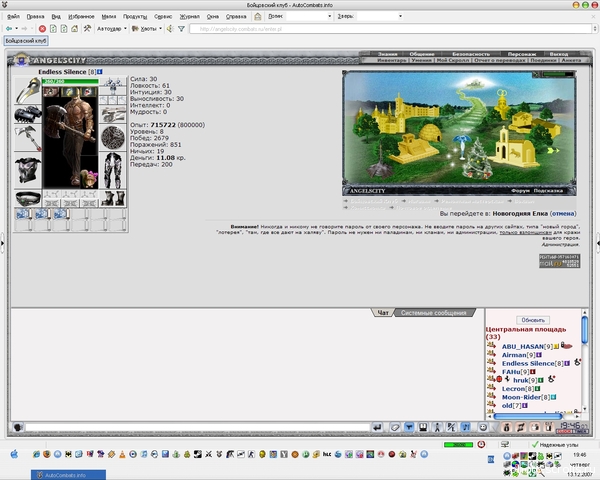The width and height of the screenshot is (600, 480).
Task: Click the Home page icon in toolbar
Action: [75, 29]
